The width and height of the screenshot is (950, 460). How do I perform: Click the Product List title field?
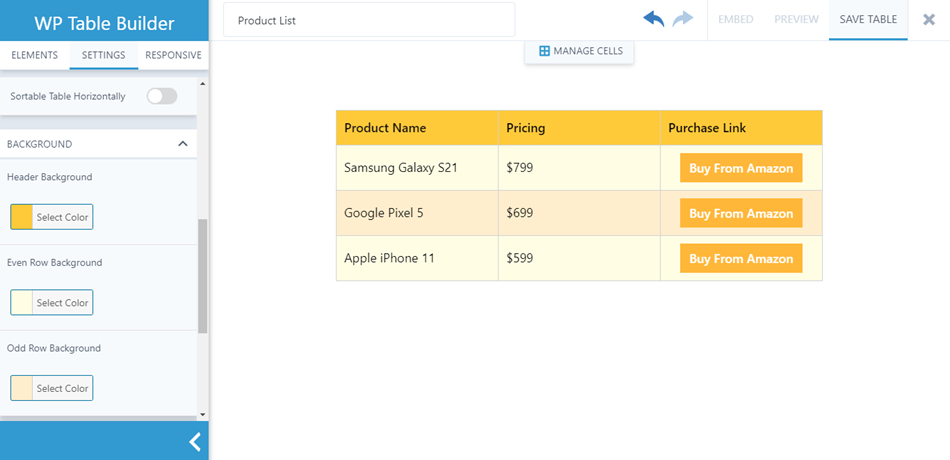pos(369,20)
